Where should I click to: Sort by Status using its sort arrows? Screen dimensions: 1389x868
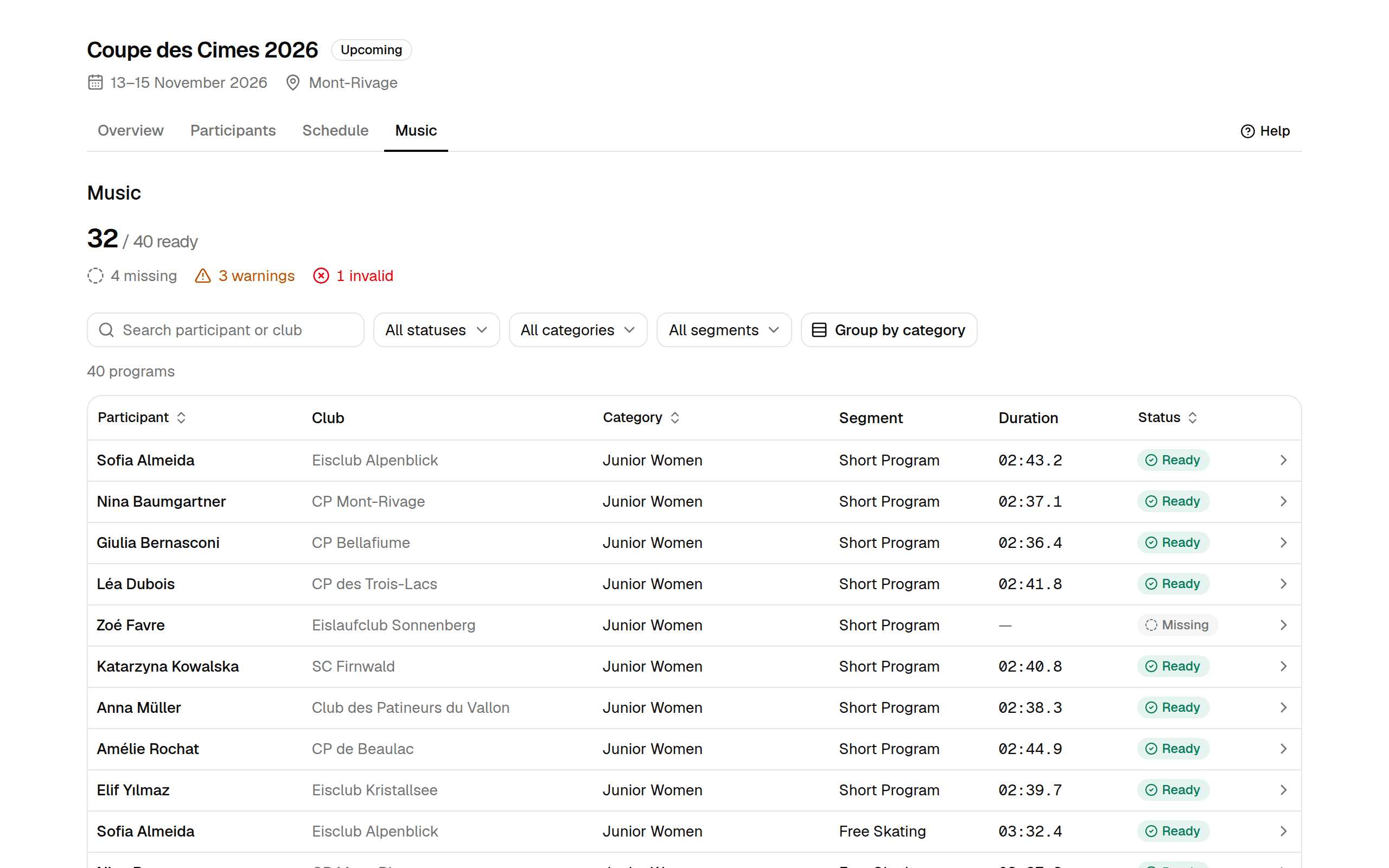[x=1192, y=418]
